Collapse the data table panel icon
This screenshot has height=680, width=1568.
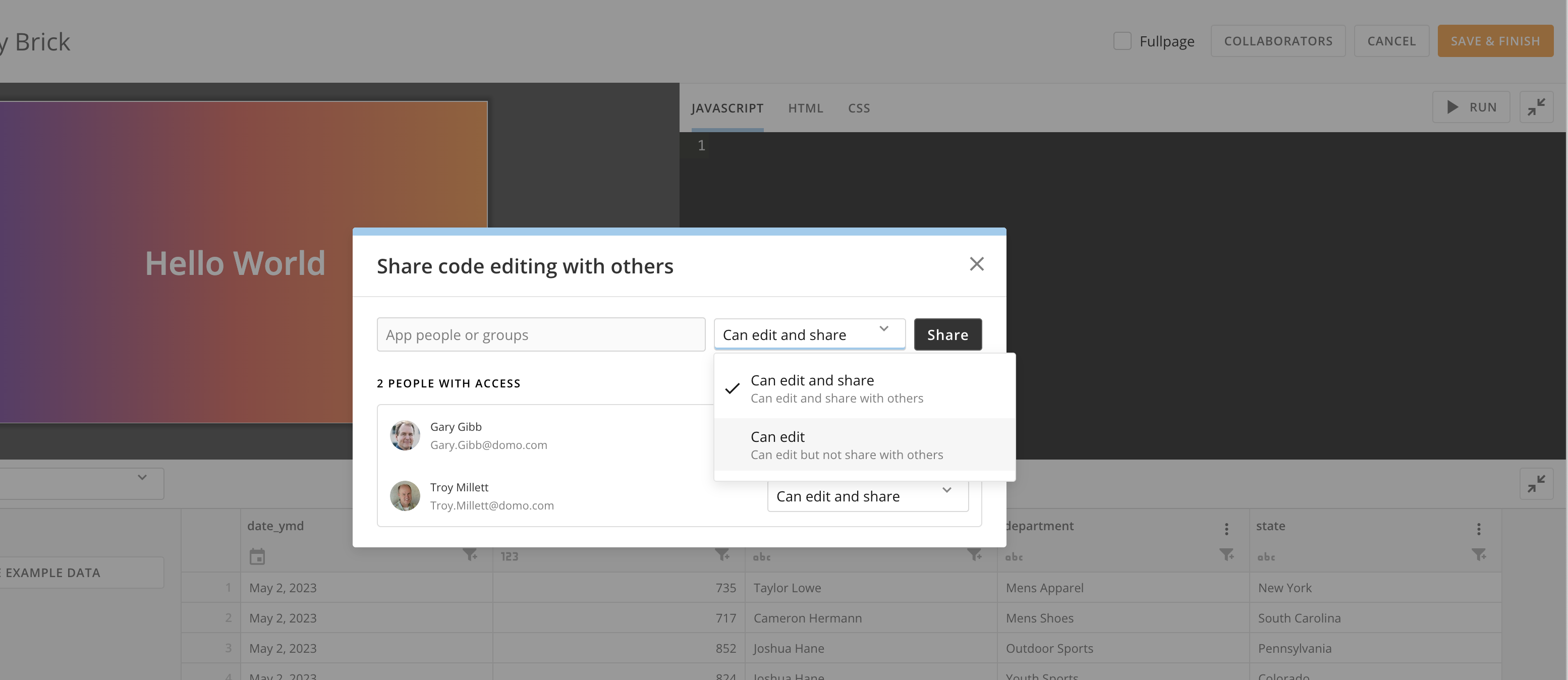(1536, 484)
